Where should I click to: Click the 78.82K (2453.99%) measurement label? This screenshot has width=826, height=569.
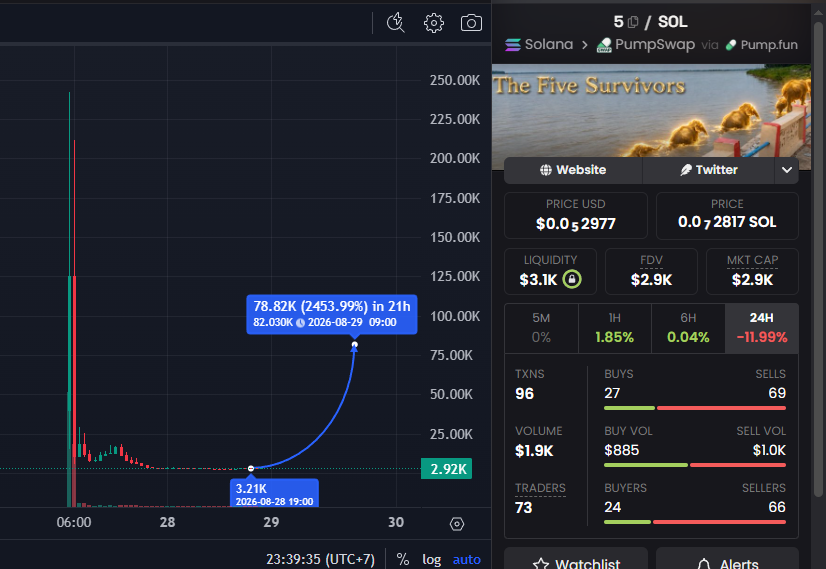[x=332, y=314]
